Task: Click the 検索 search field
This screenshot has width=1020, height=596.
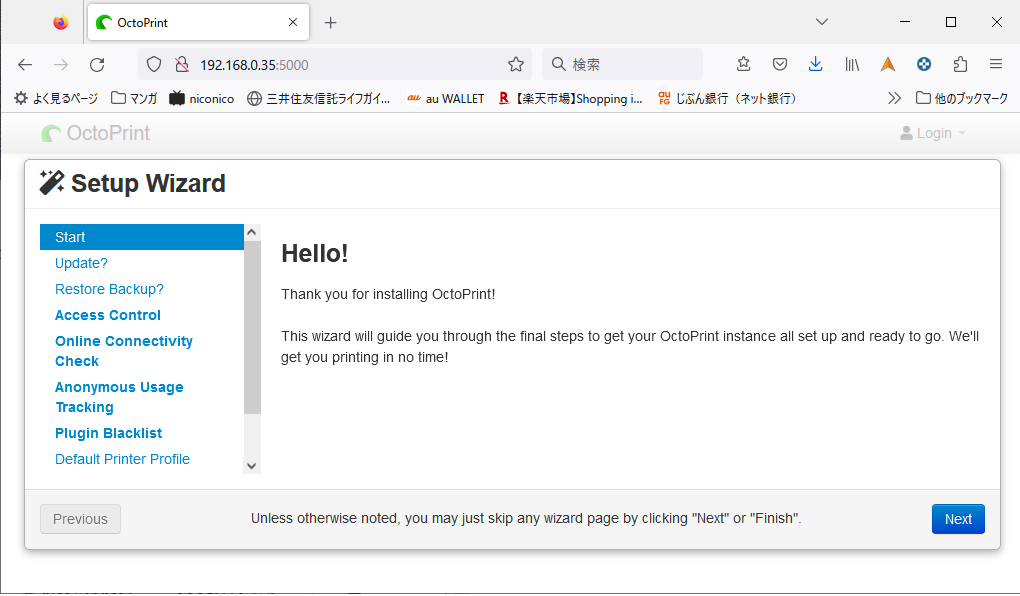Action: 623,64
